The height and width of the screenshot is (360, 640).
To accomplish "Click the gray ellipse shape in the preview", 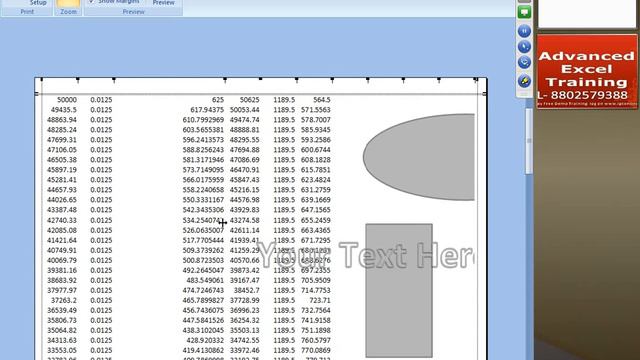I will pos(419,157).
